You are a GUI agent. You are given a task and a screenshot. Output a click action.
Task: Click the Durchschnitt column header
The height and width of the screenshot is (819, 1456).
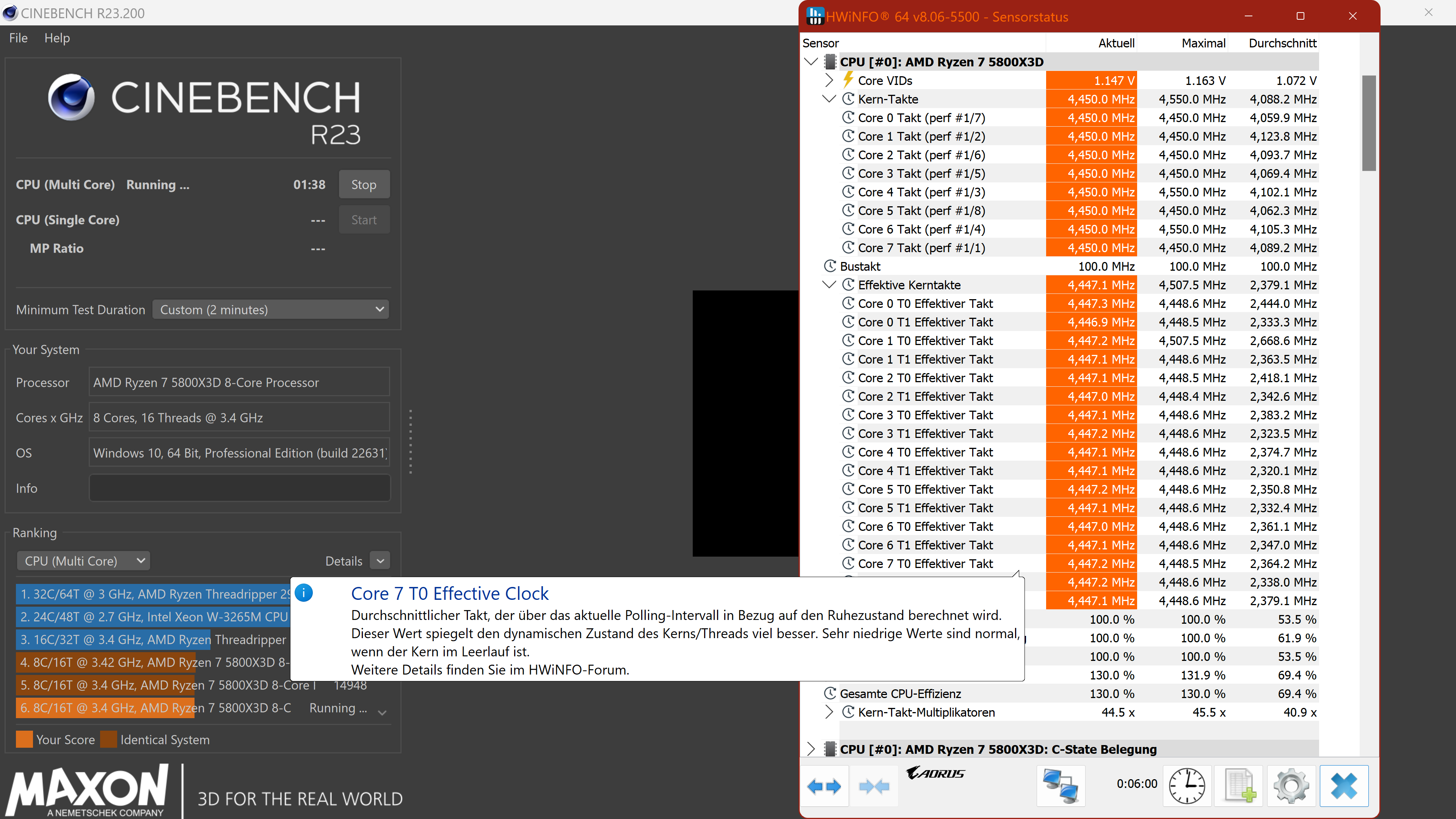point(1282,43)
